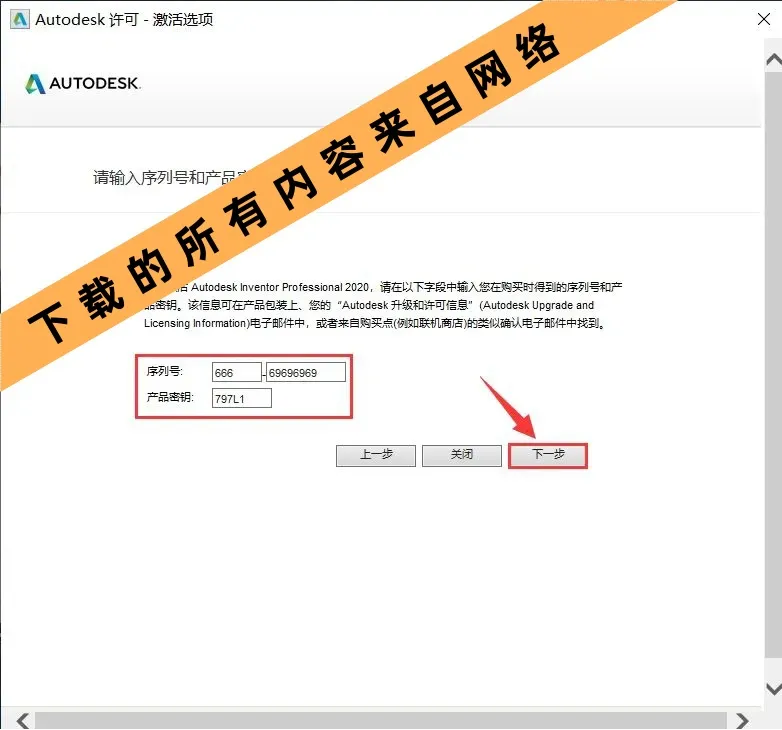
Task: Click the 产品密钥: label
Action: [170, 397]
